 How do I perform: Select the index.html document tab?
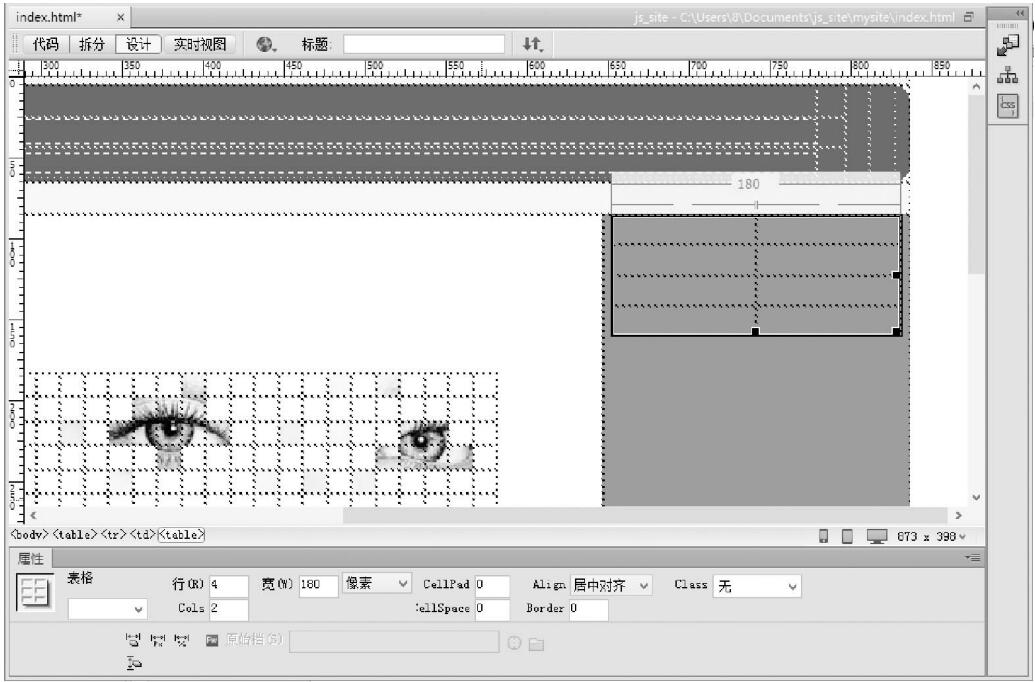(x=50, y=17)
